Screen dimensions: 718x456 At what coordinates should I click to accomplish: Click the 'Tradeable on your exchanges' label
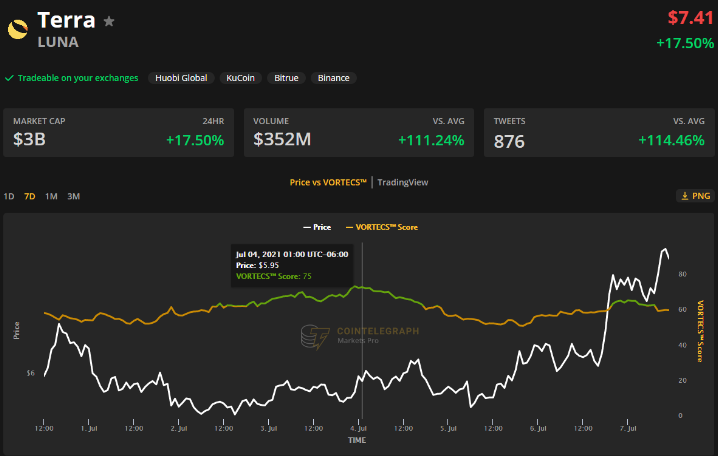pos(78,78)
